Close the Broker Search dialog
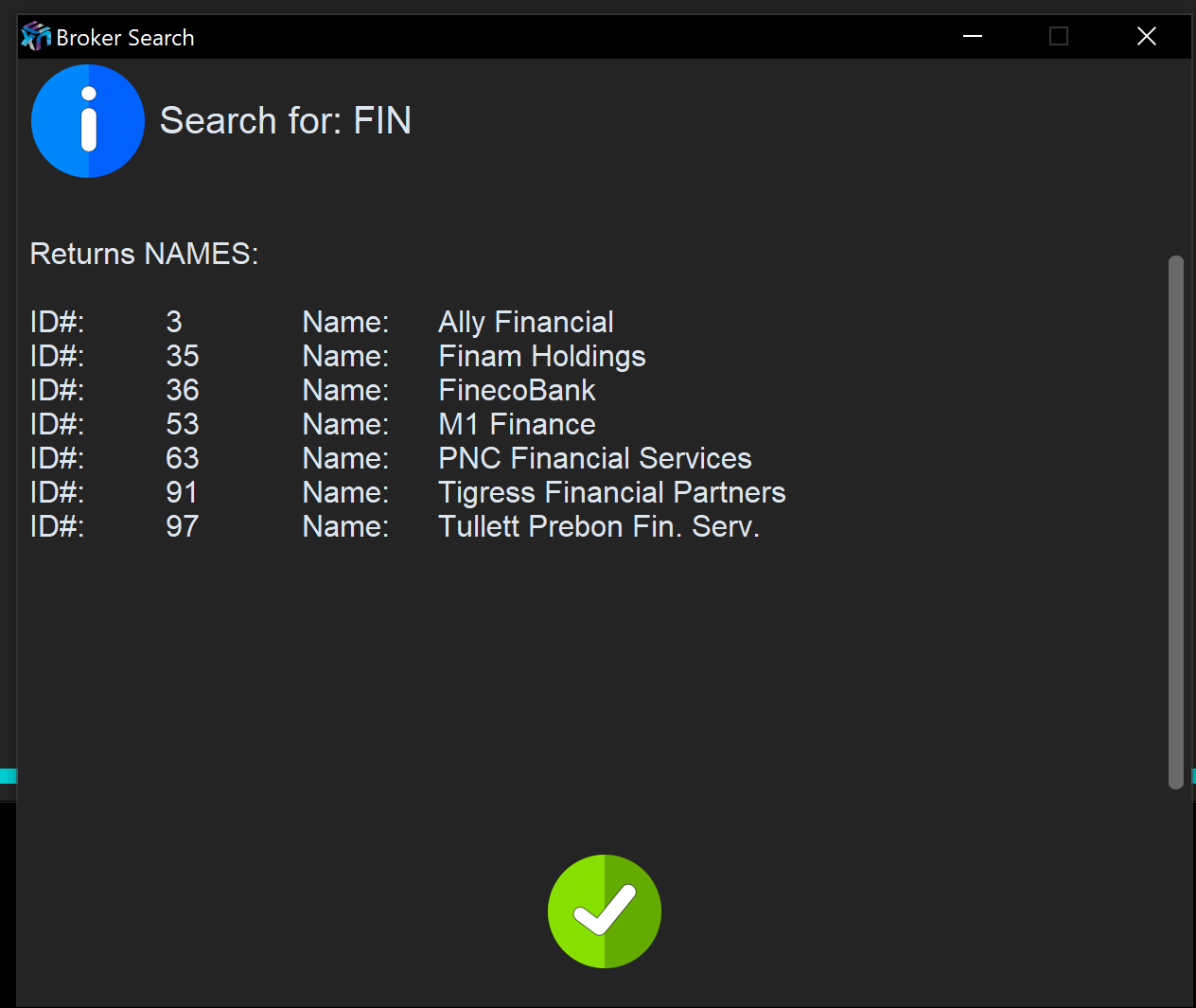The width and height of the screenshot is (1196, 1008). [1146, 37]
